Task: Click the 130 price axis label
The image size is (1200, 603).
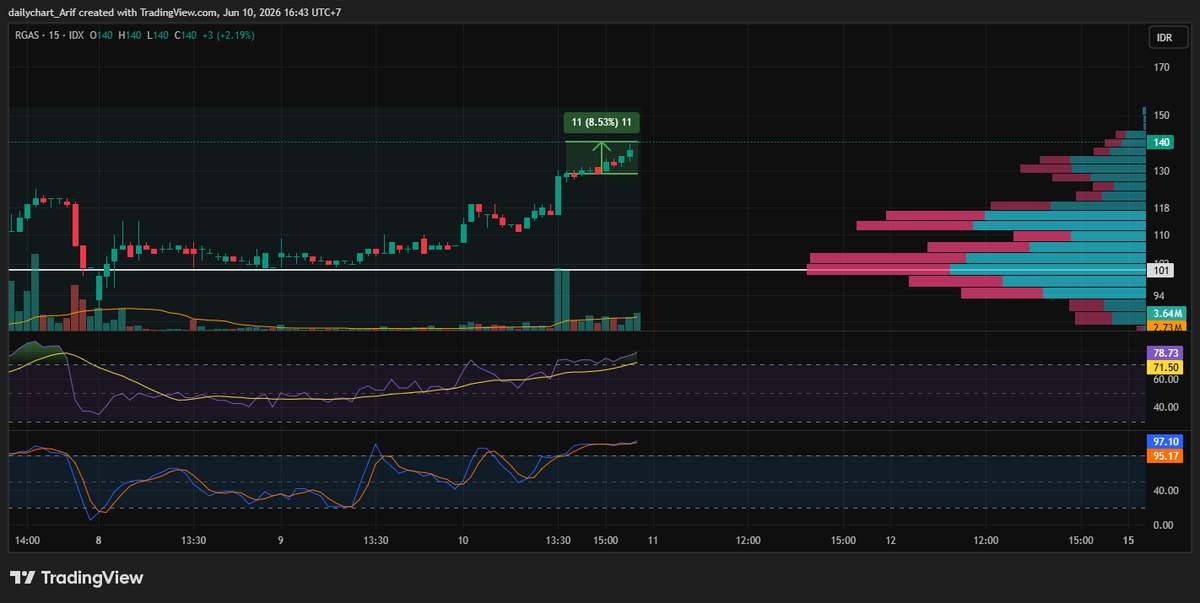Action: pyautogui.click(x=1162, y=171)
